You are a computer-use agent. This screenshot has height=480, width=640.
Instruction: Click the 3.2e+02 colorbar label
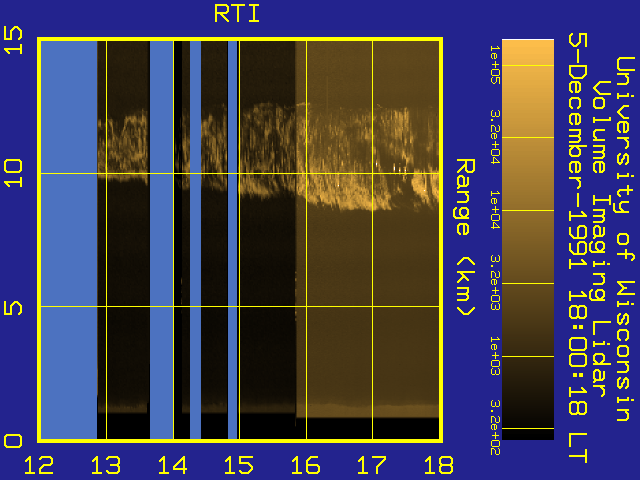tap(495, 428)
